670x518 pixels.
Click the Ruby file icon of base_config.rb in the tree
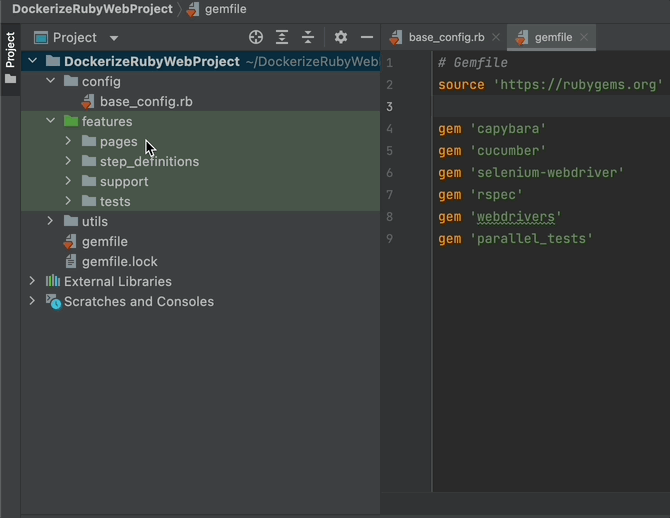click(88, 102)
